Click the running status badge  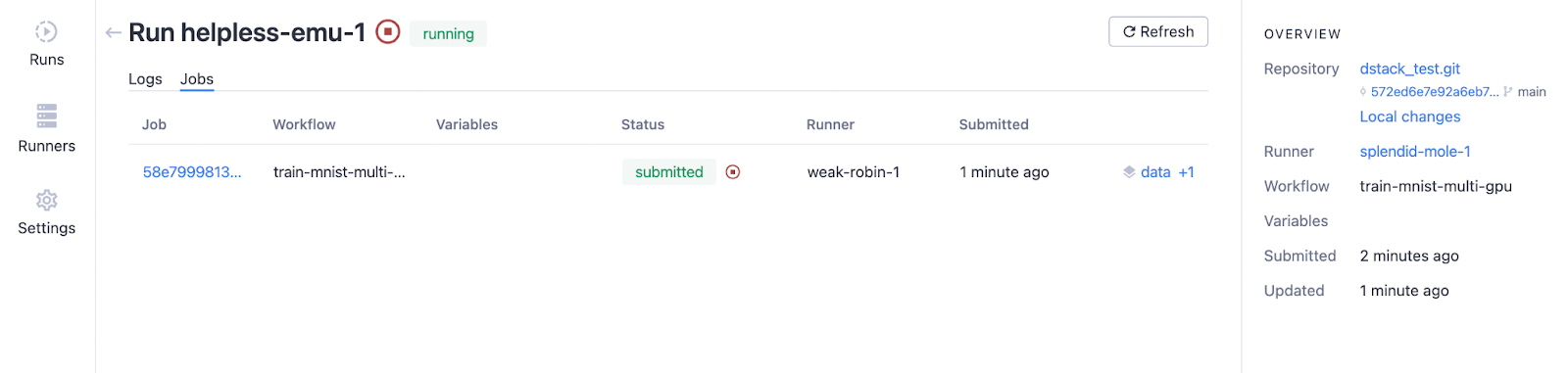click(448, 33)
